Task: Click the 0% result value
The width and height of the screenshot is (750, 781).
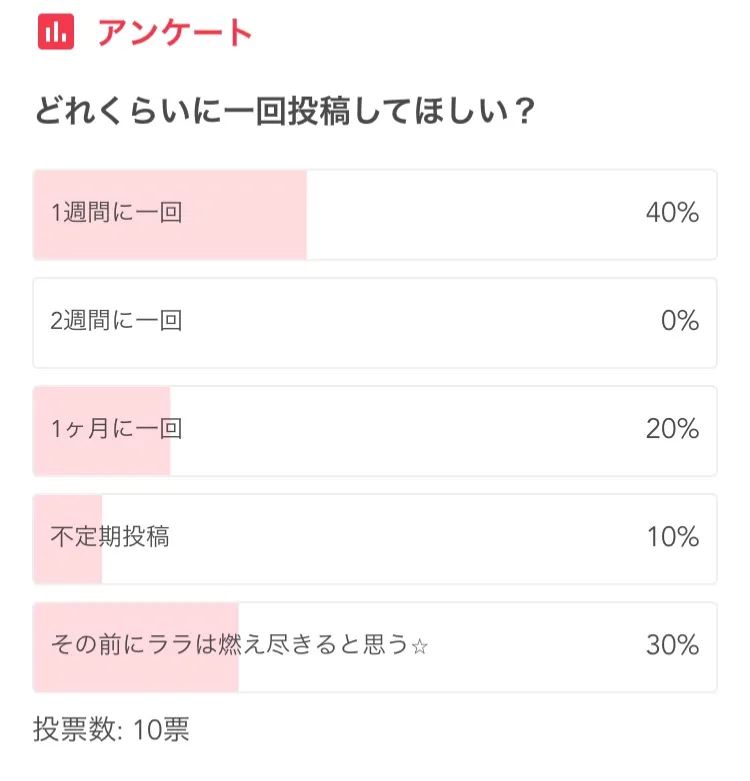Action: [x=679, y=321]
